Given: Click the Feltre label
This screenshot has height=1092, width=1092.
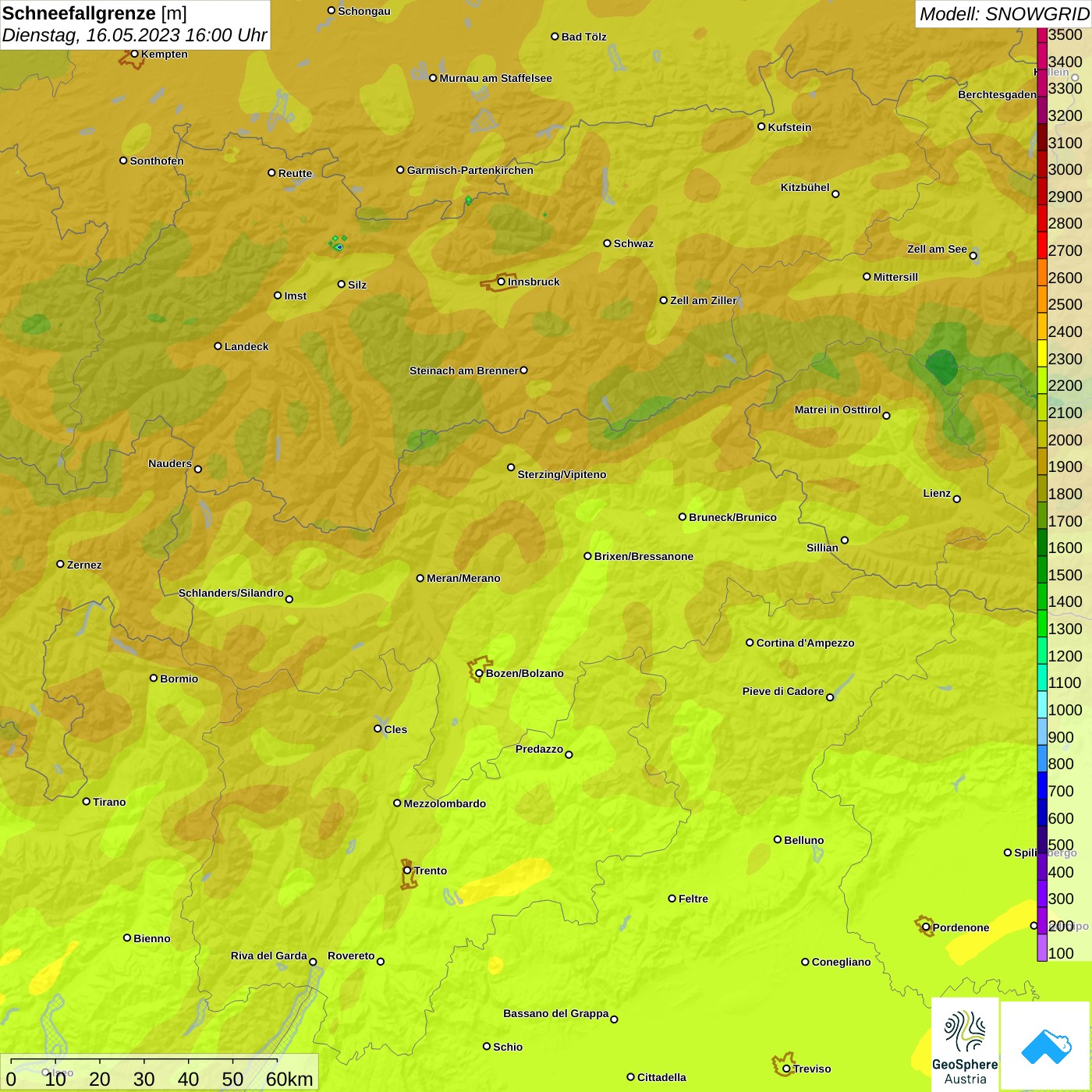Looking at the screenshot, I should 693,899.
